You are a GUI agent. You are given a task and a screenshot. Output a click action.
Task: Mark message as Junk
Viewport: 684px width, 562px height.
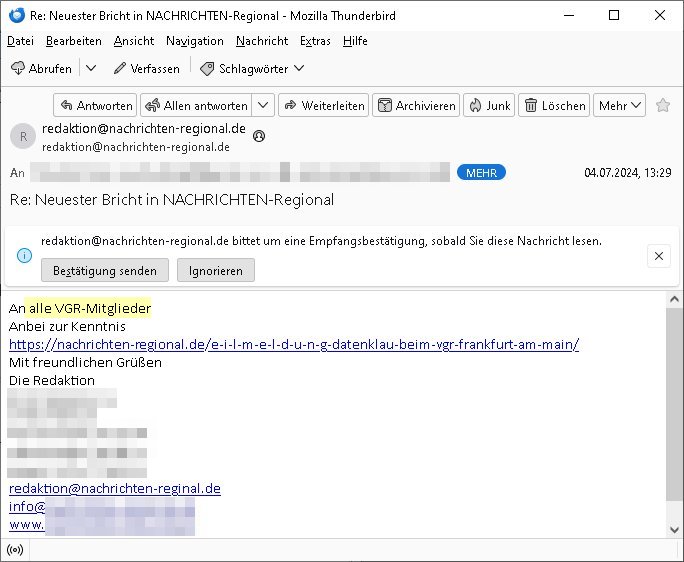(x=488, y=105)
